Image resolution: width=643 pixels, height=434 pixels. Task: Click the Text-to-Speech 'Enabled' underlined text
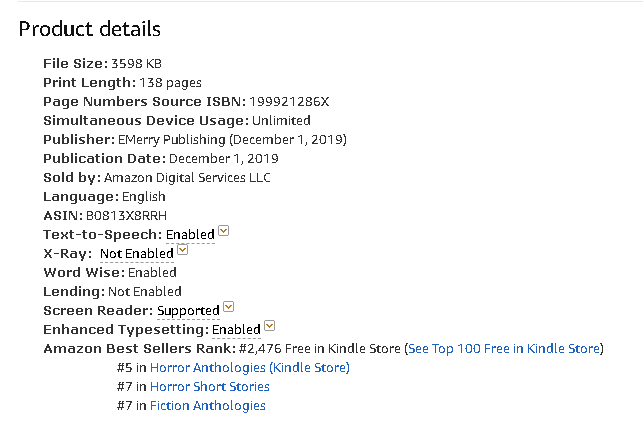pos(190,234)
